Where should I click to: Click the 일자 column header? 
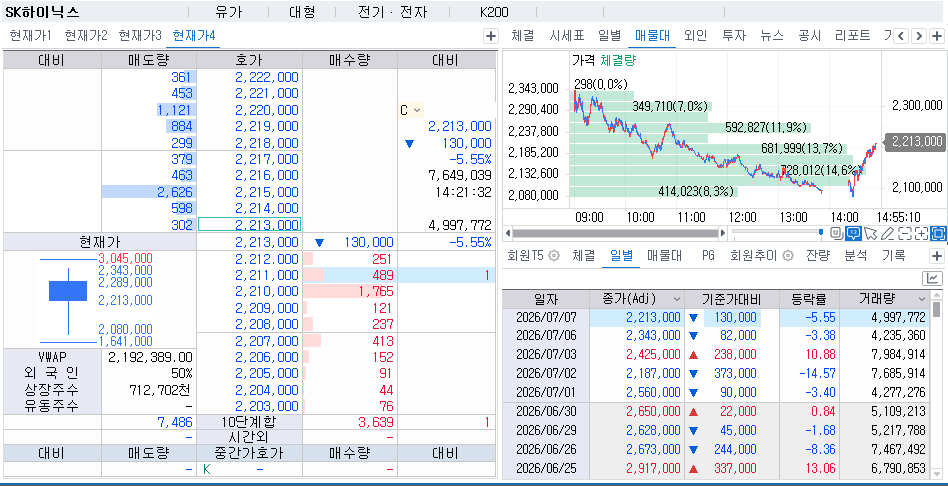(x=546, y=299)
